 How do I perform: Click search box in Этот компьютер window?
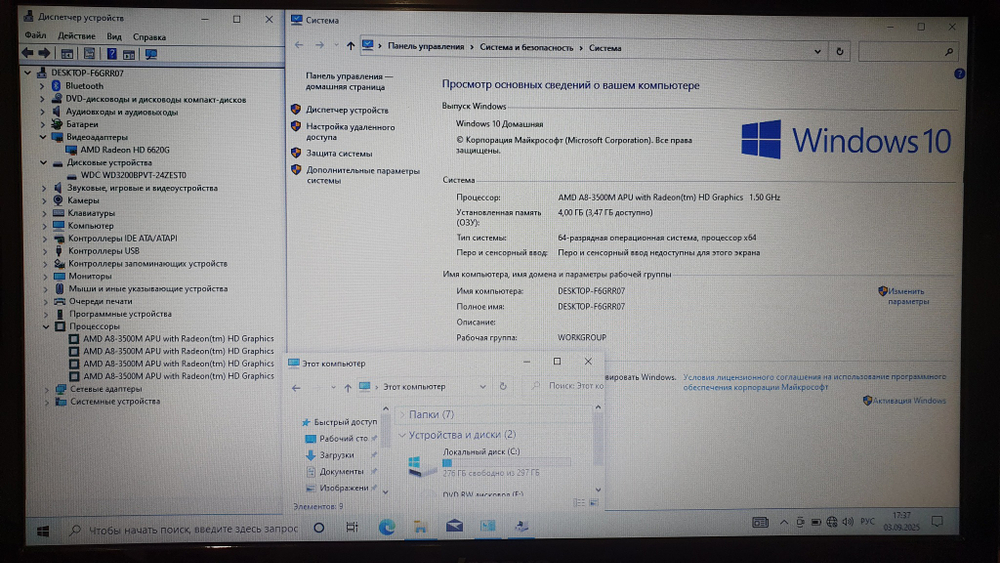(566, 386)
